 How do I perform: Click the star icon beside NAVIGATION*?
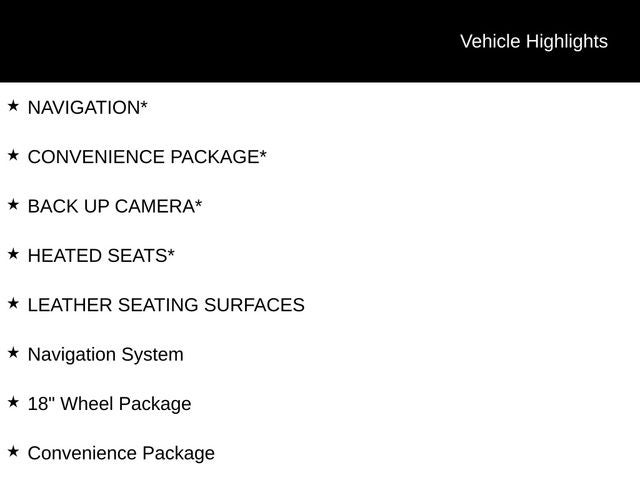tap(13, 106)
